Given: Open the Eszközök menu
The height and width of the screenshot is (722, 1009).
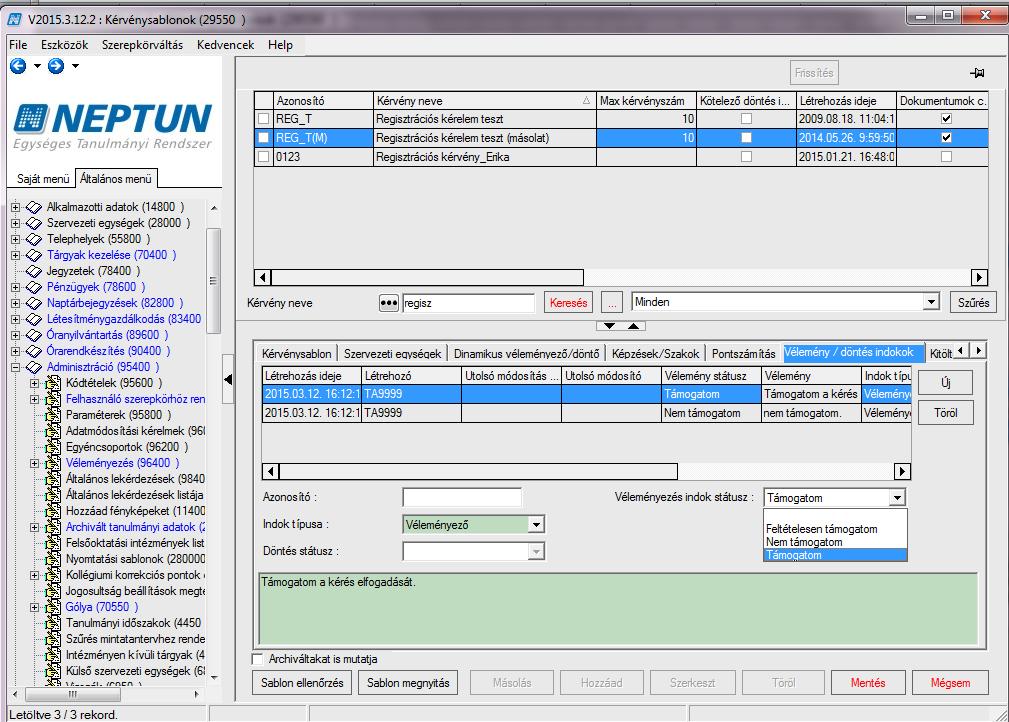Looking at the screenshot, I should pos(64,45).
